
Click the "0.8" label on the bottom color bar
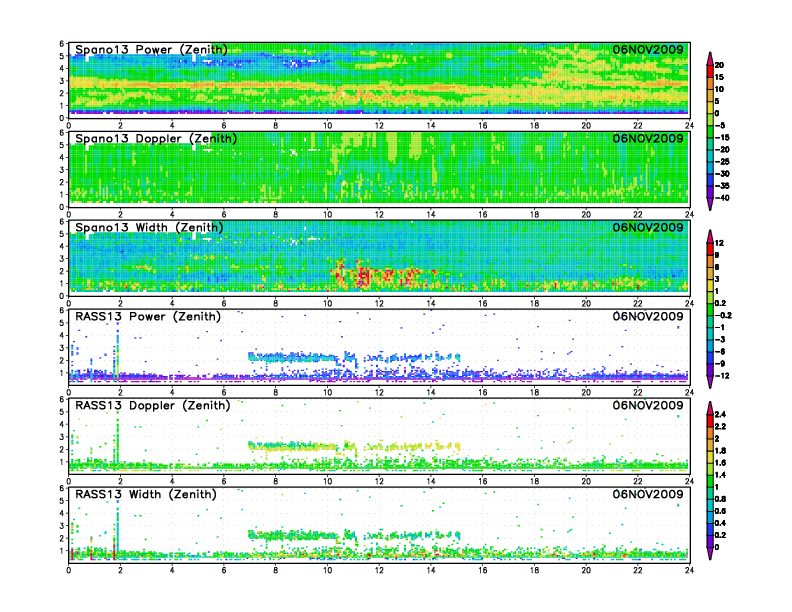(721, 499)
